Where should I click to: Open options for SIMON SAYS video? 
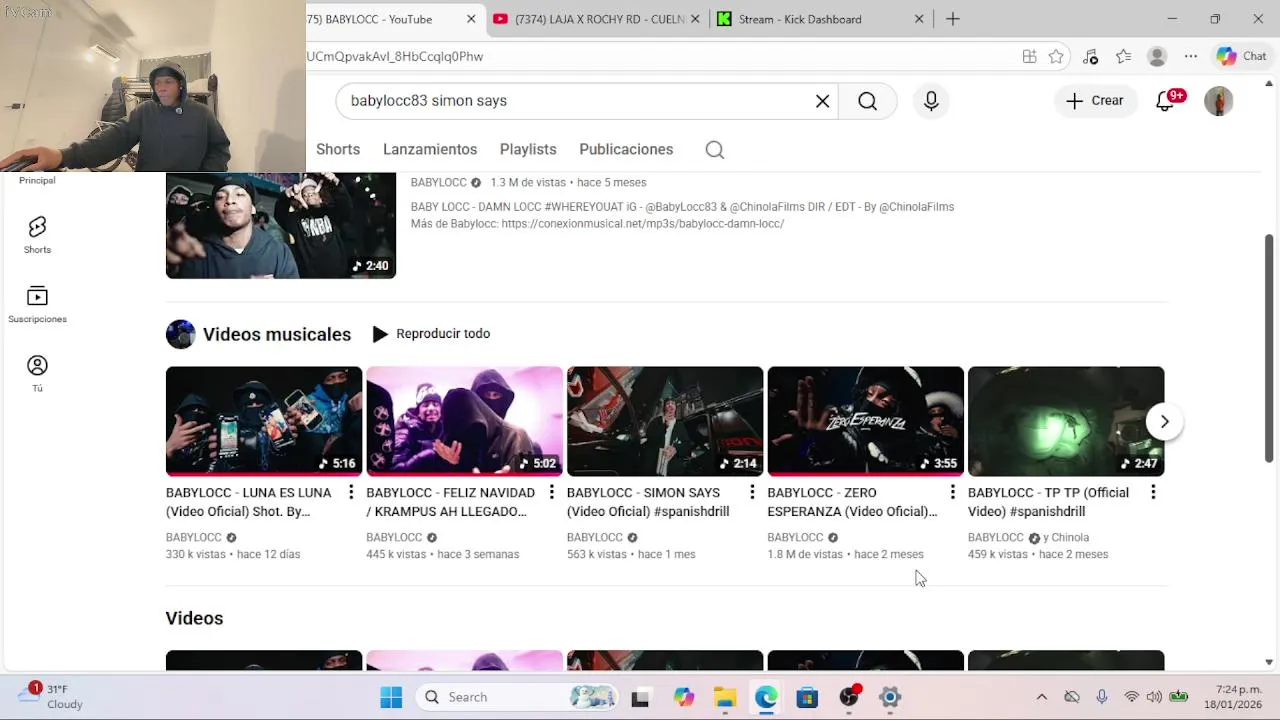[x=752, y=492]
